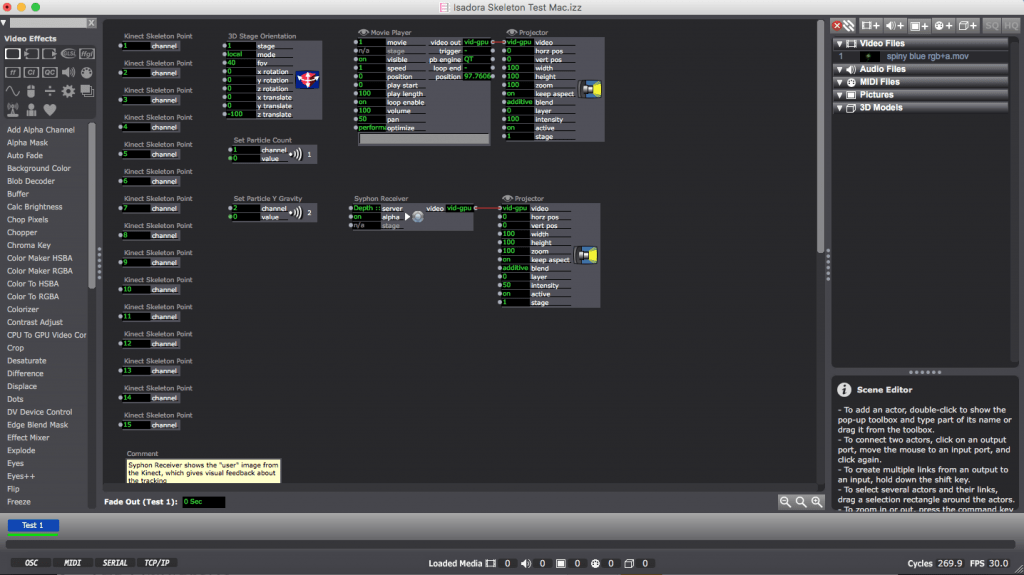
Task: Select the Test 1 scene tab
Action: (x=33, y=525)
